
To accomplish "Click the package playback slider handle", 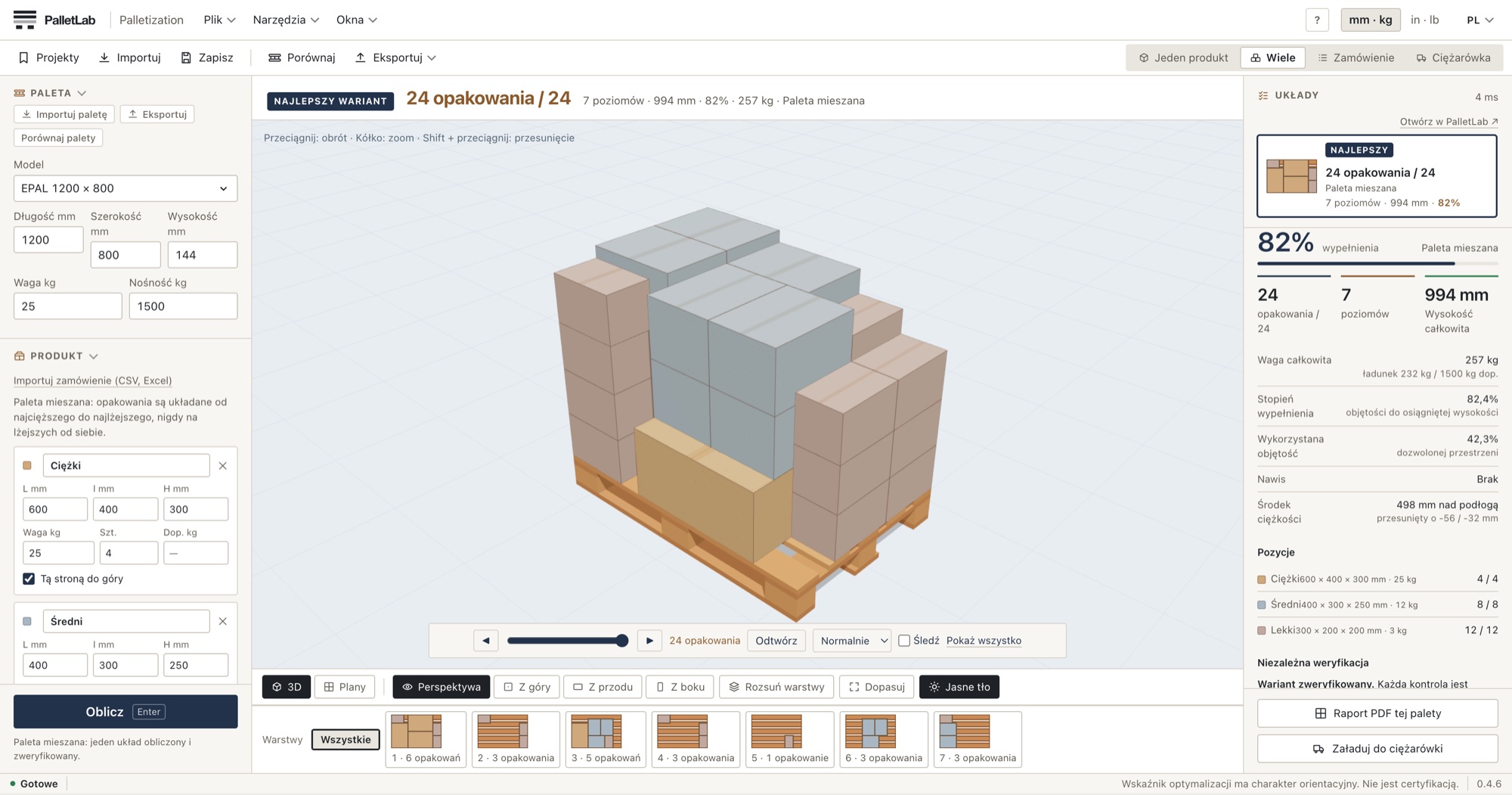I will click(x=622, y=641).
